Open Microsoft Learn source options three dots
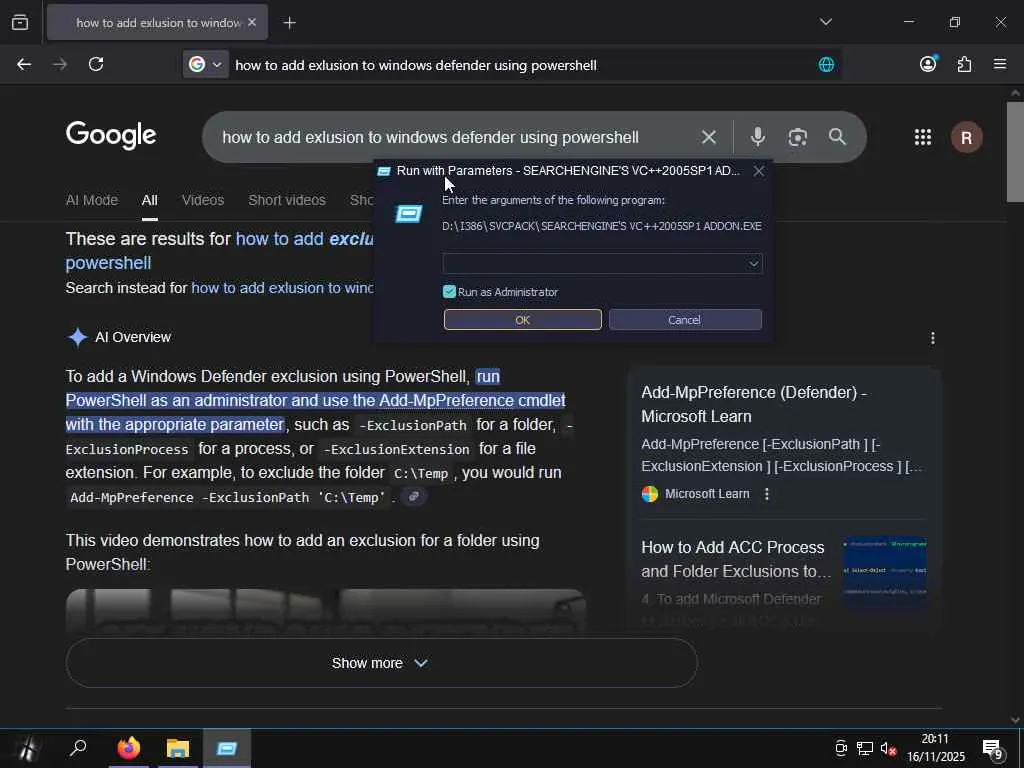Screen dimensions: 1024x768 tap(767, 494)
